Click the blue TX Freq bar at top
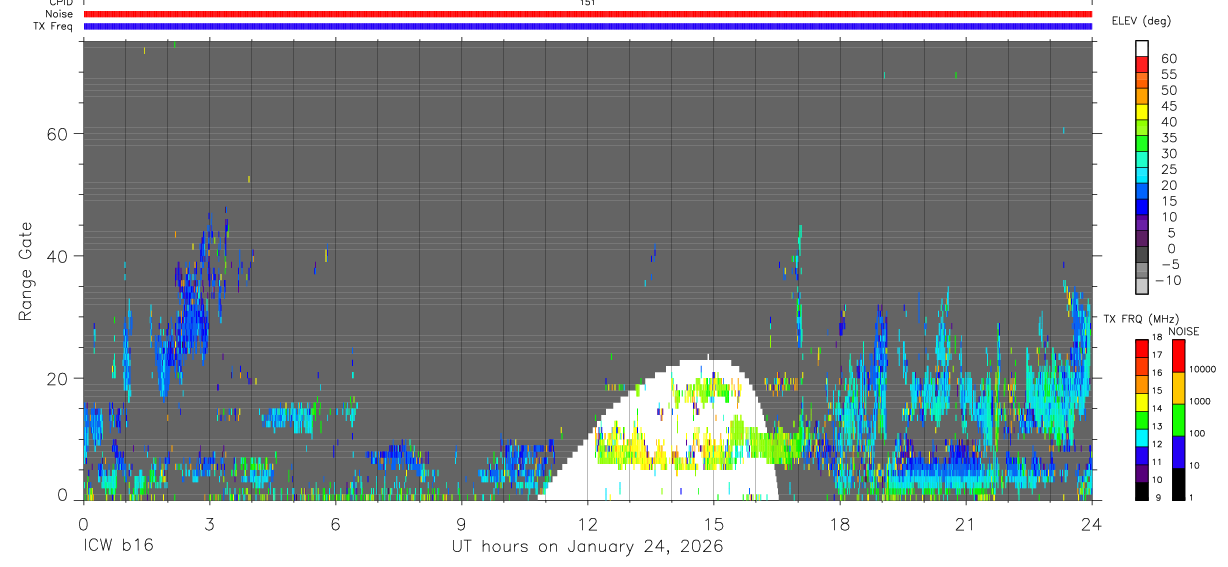This screenshot has width=1228, height=567. pos(588,26)
